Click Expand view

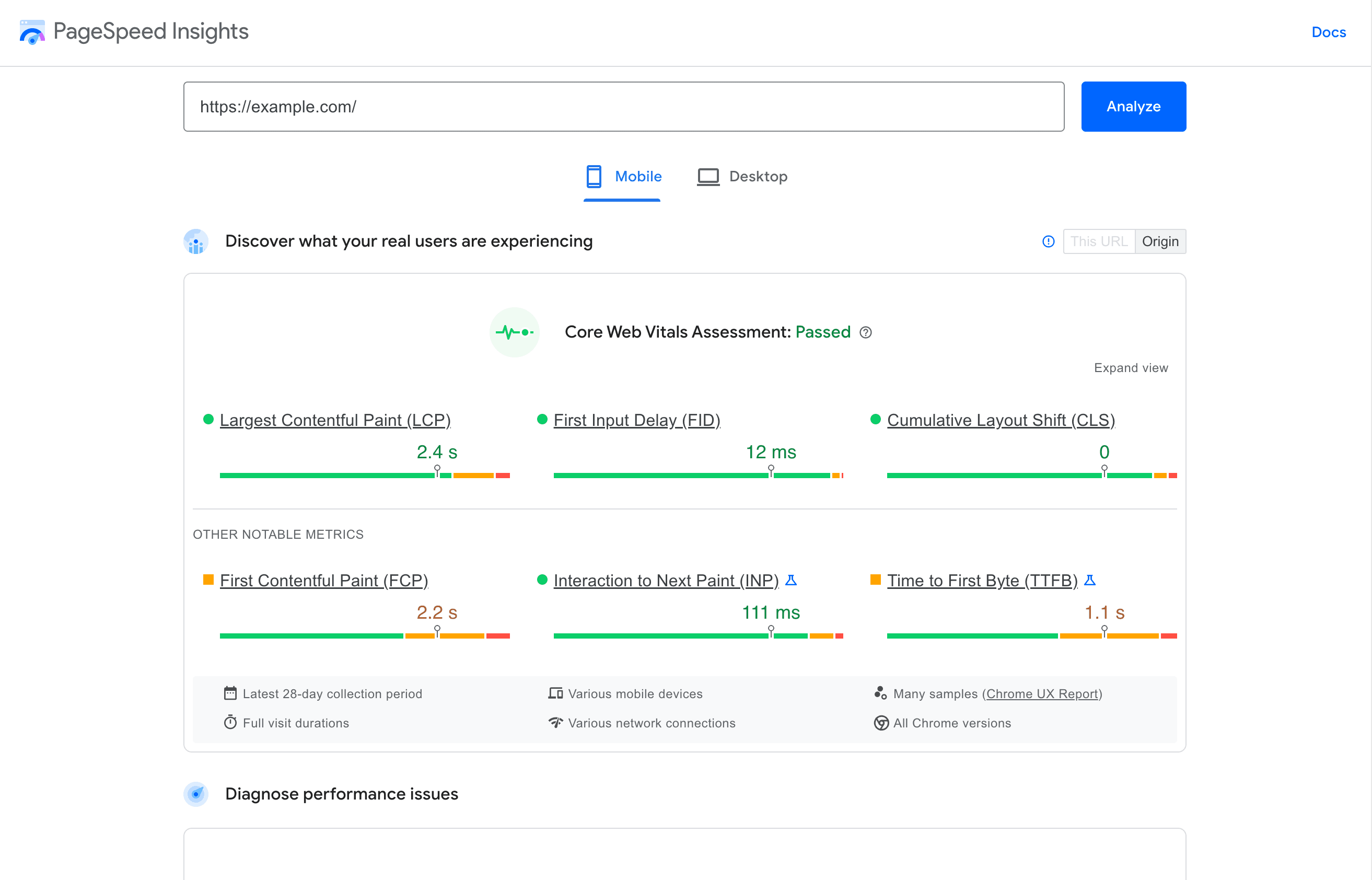pos(1131,367)
